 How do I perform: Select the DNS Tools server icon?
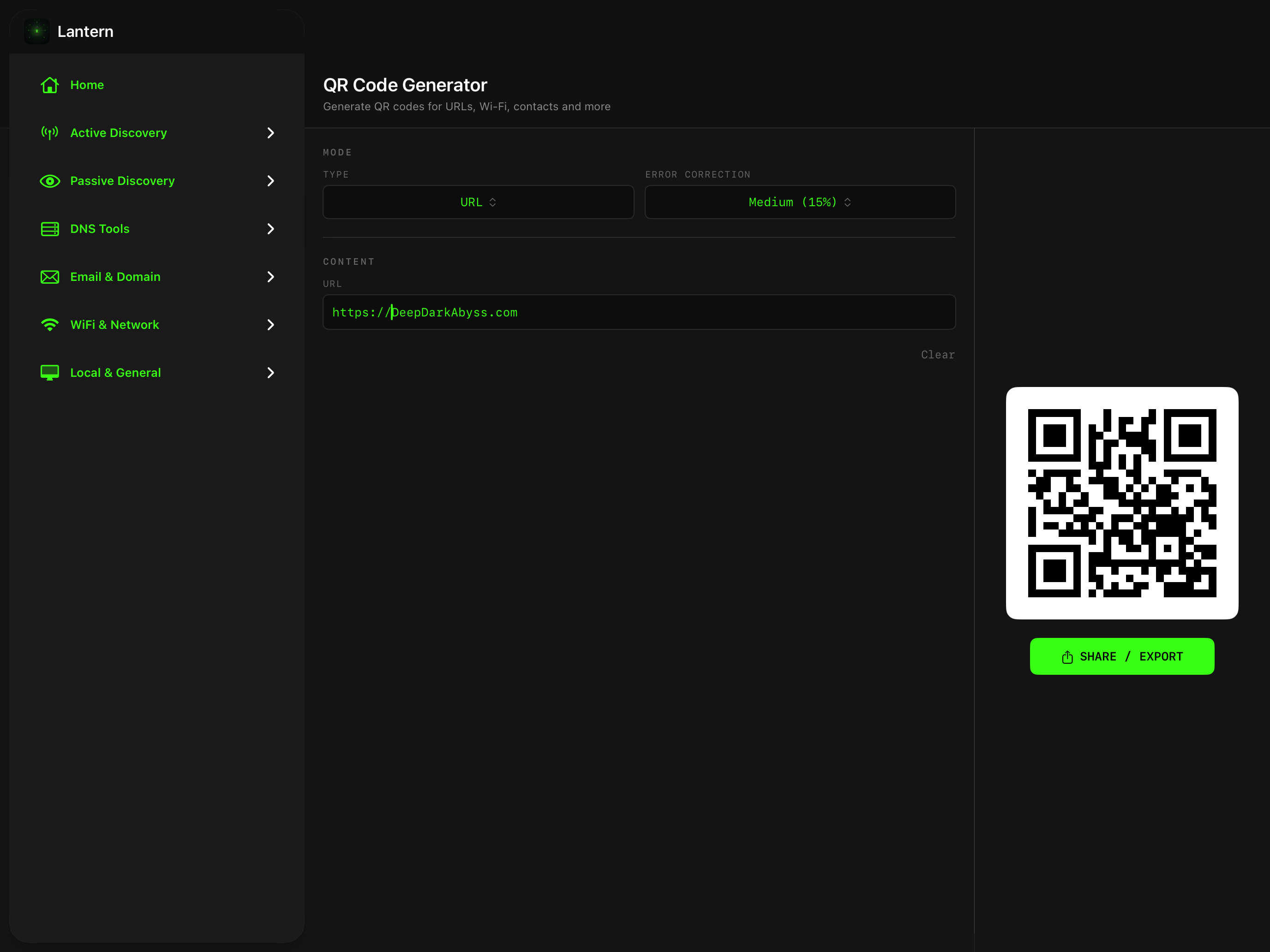[x=49, y=228]
